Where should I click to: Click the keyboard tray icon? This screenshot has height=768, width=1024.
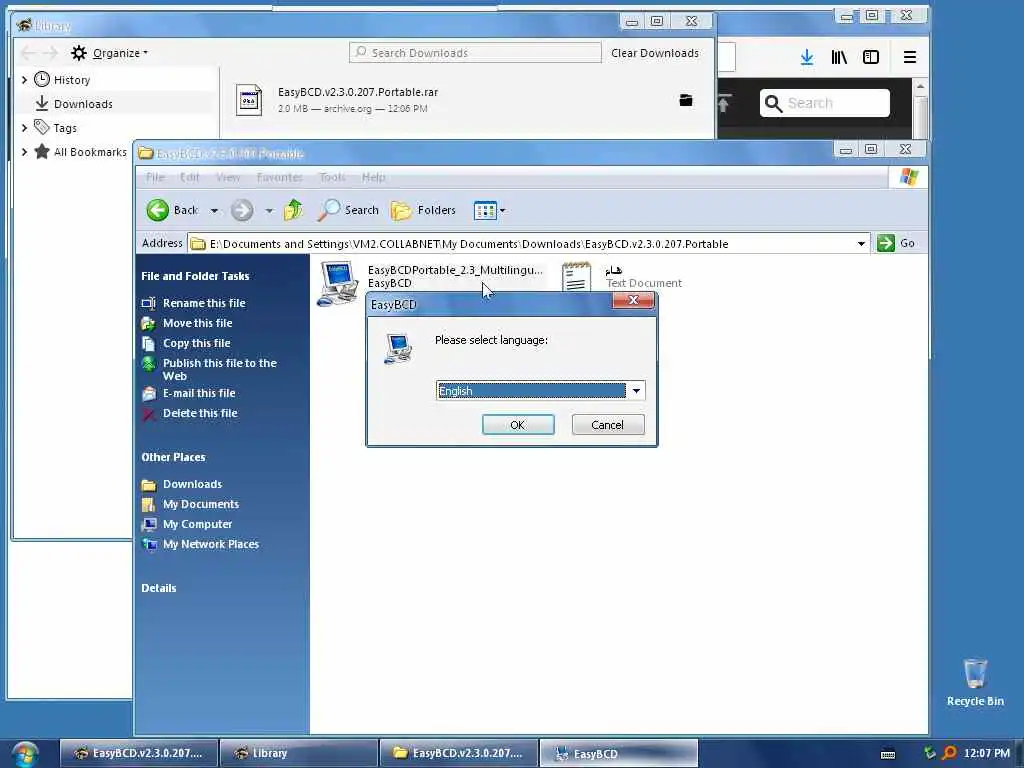click(888, 754)
